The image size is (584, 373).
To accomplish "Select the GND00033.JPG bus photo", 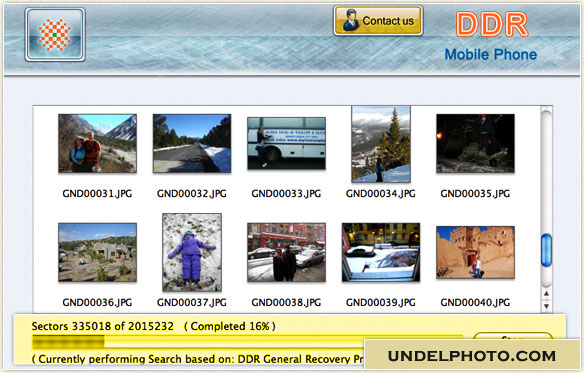I will (x=286, y=143).
